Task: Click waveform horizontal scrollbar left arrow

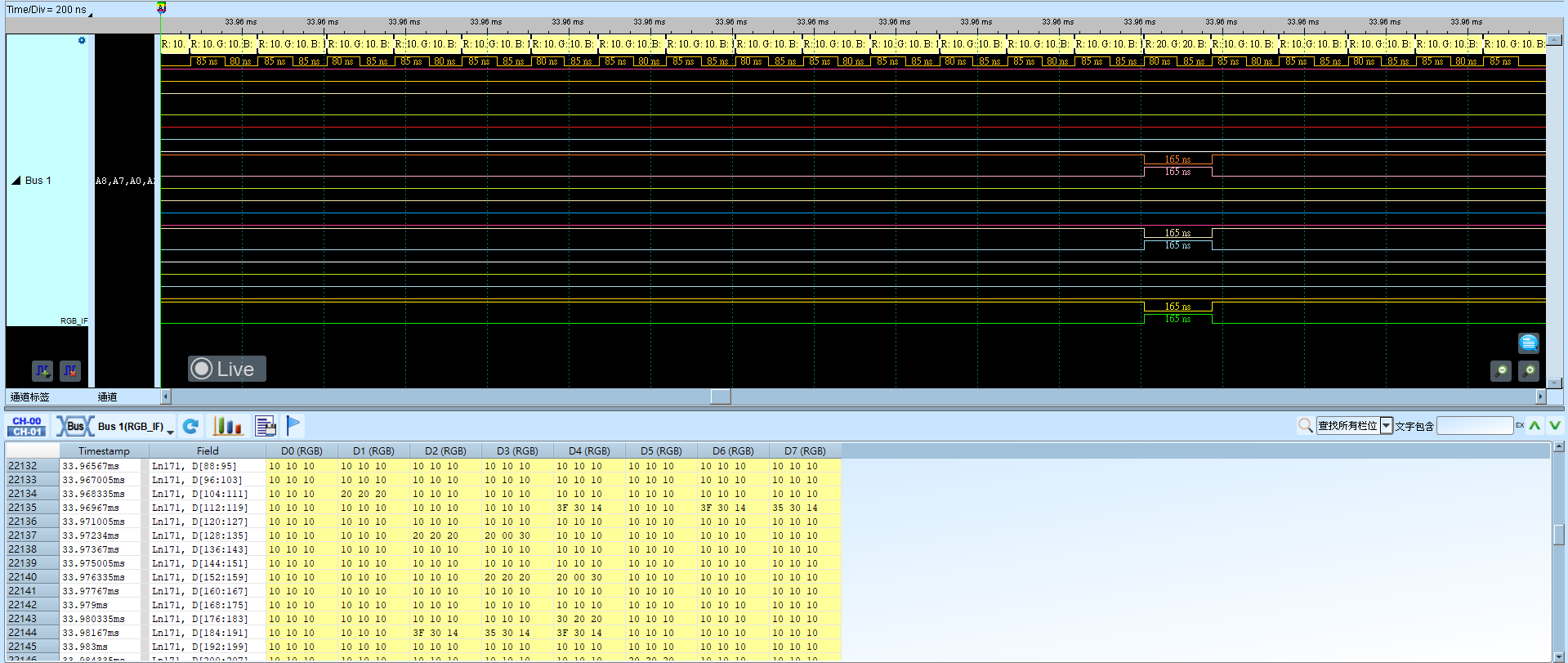Action: (166, 396)
